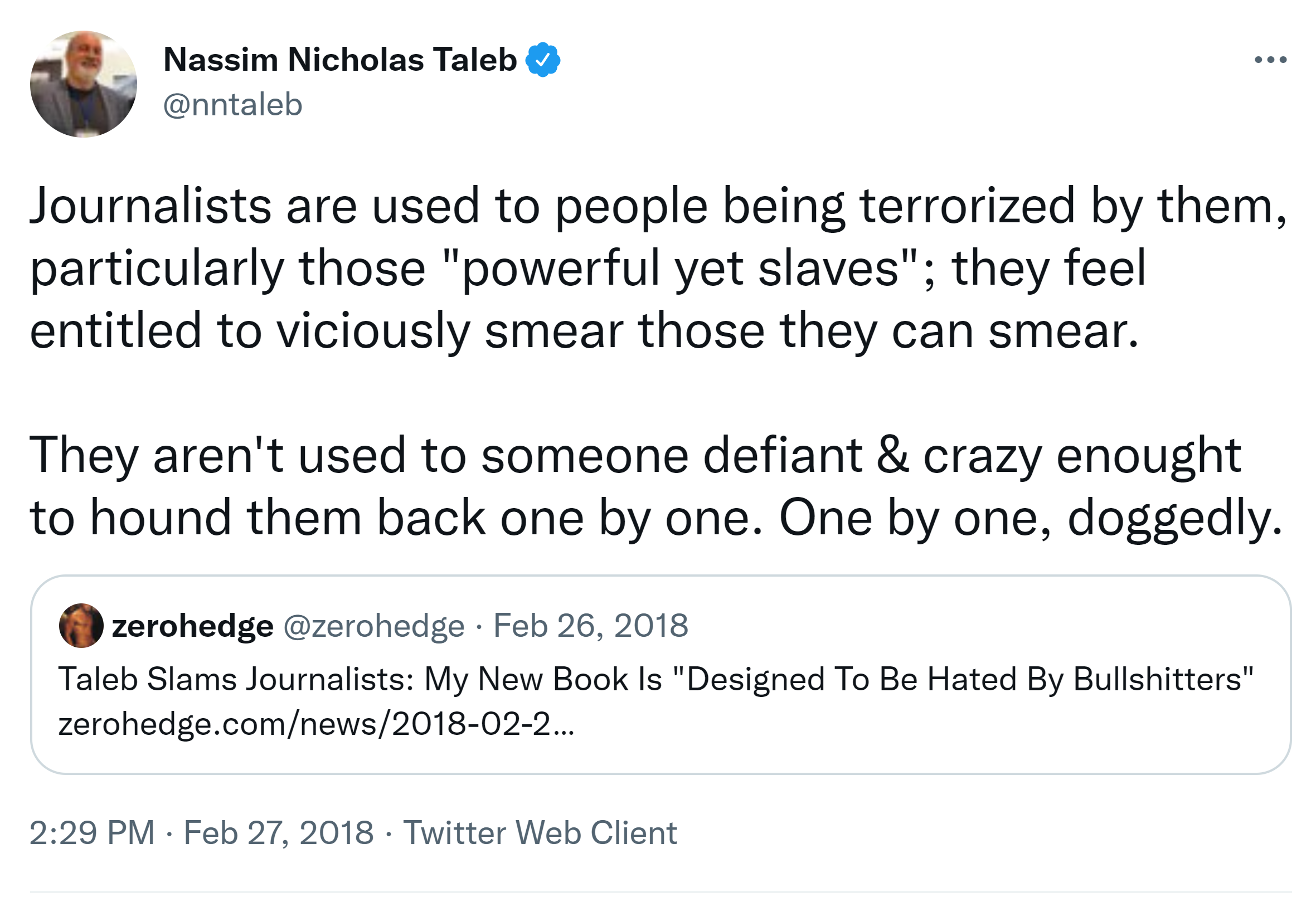Click the Twitter Web Client source label
The width and height of the screenshot is (1316, 902).
pos(540,832)
